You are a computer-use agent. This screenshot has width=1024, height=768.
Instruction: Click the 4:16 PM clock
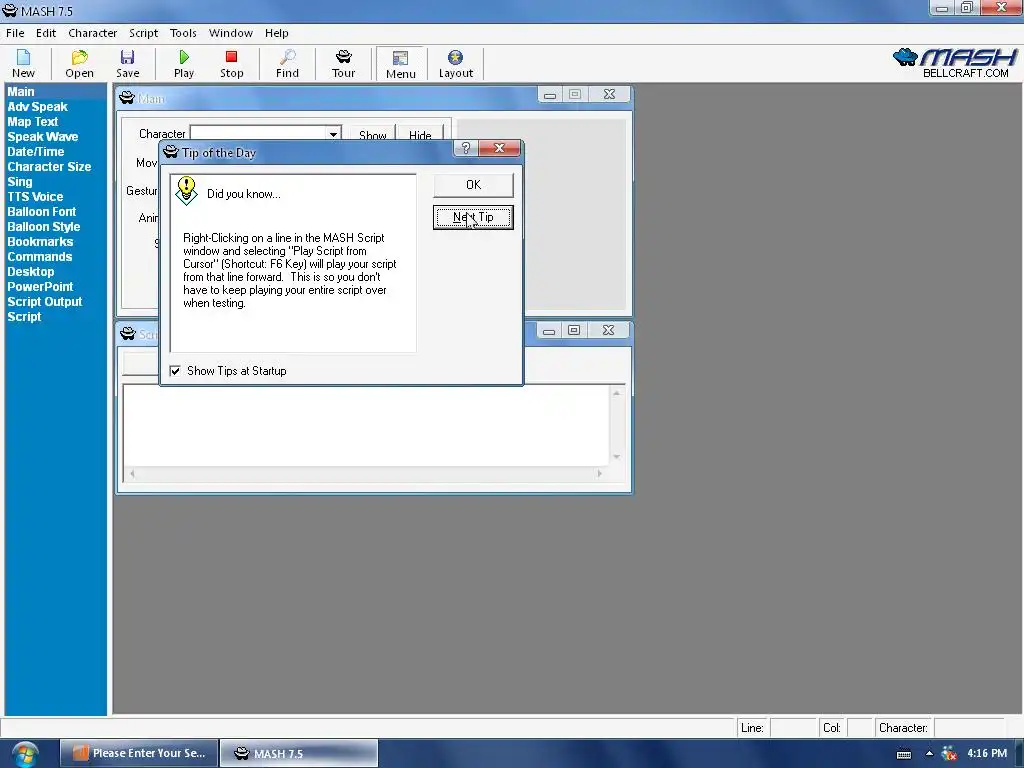coord(987,754)
